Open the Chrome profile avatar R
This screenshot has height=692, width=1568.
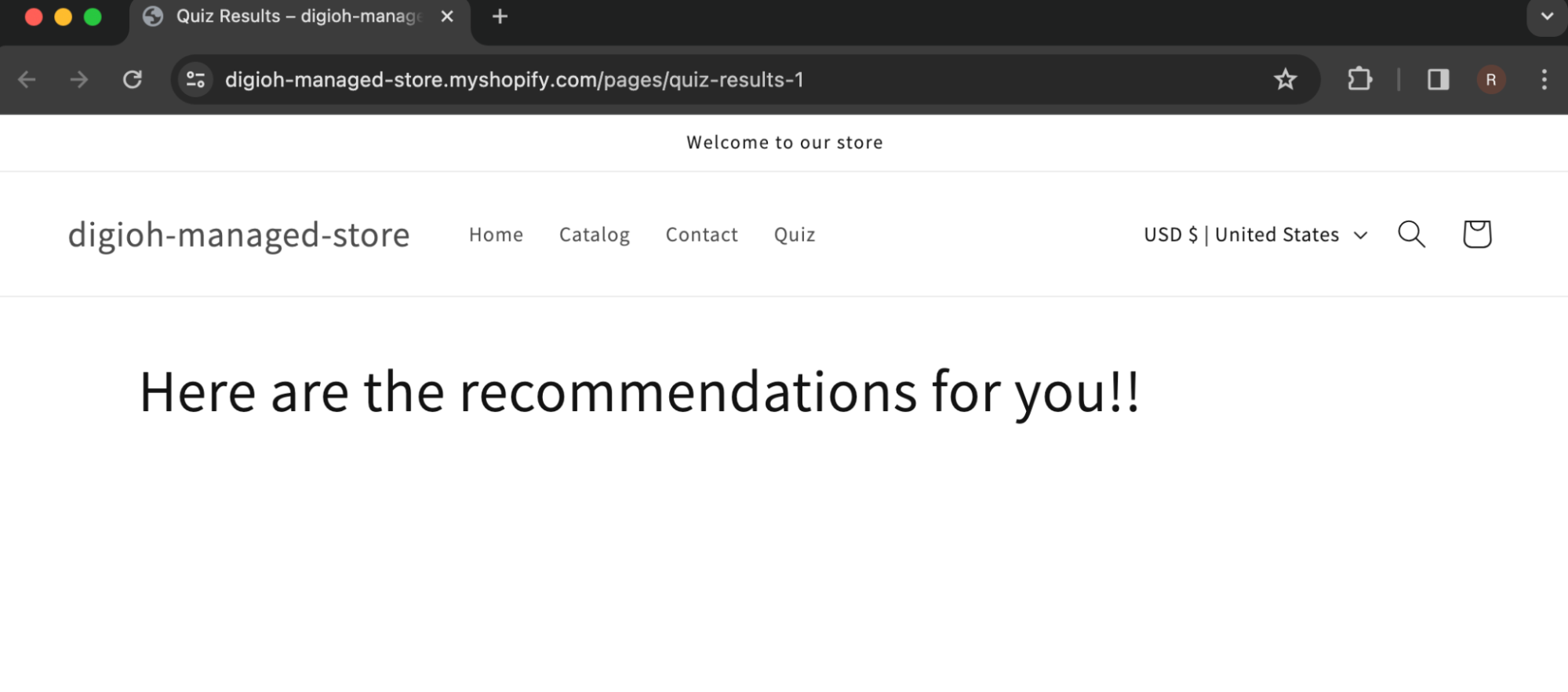[x=1491, y=79]
